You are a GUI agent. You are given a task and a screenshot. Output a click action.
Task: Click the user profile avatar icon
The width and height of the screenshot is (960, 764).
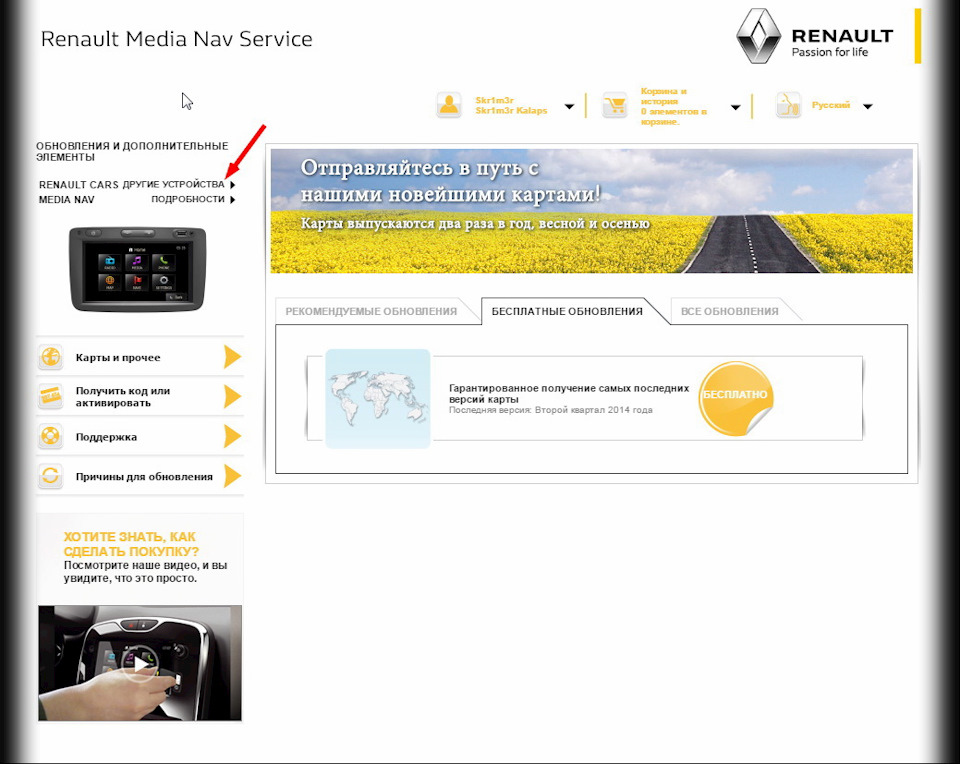coord(449,105)
